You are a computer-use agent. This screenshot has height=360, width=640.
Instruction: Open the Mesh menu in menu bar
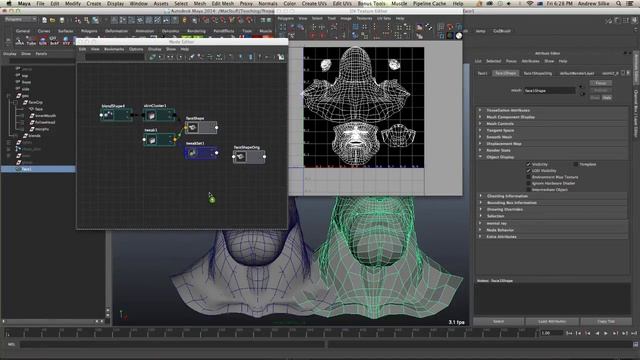coord(200,3)
